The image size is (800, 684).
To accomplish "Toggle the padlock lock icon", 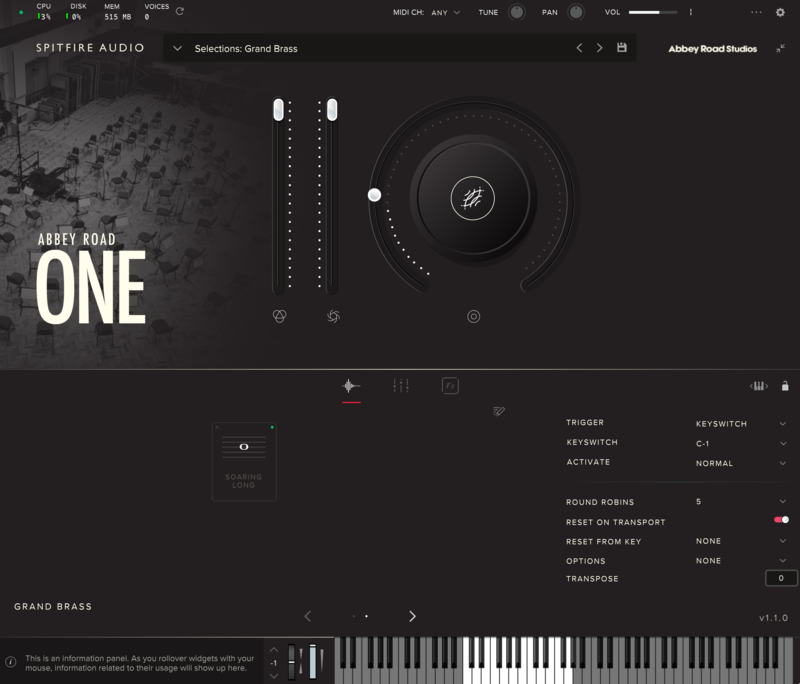I will pyautogui.click(x=785, y=386).
